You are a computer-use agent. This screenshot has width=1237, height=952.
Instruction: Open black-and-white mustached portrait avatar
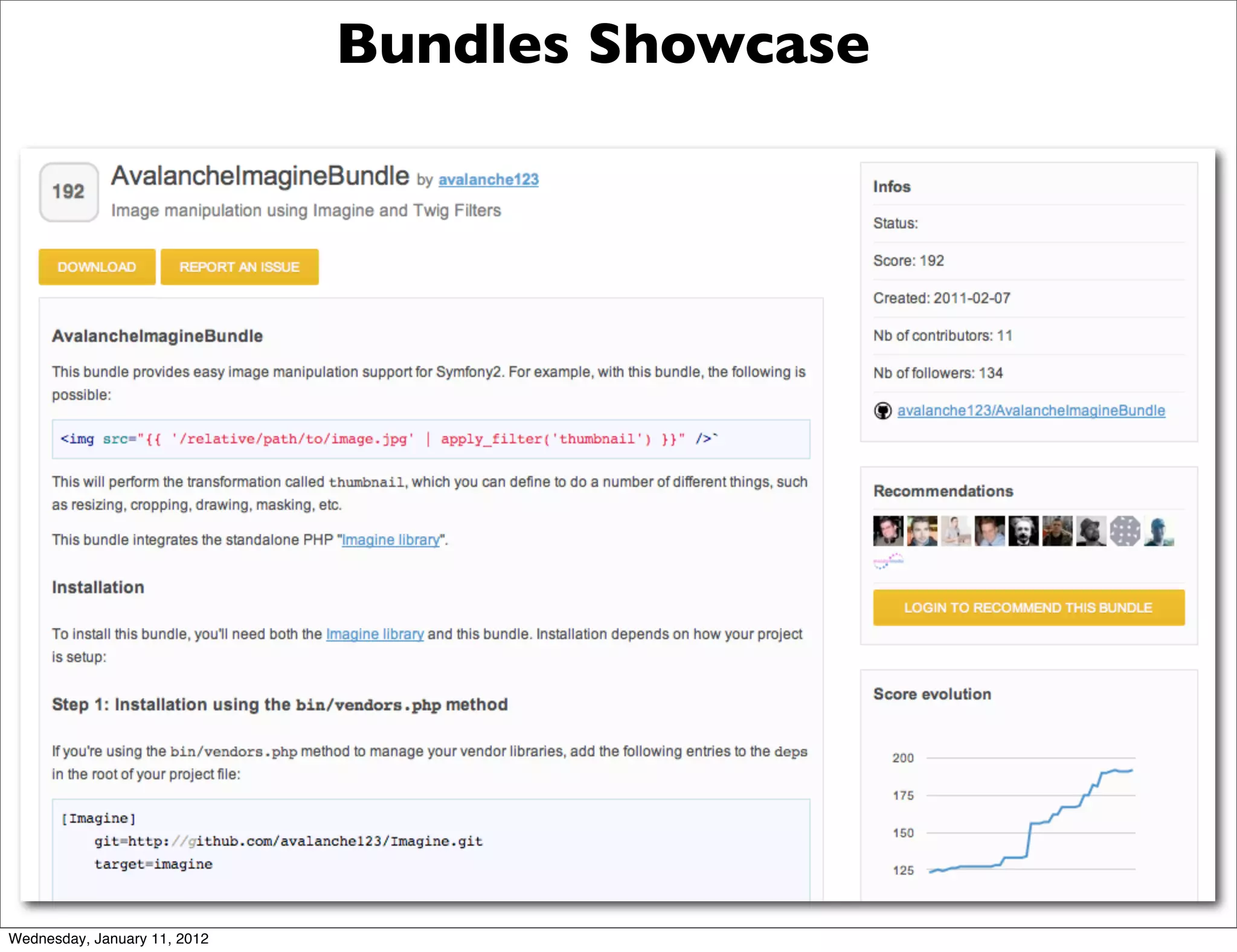(1023, 531)
